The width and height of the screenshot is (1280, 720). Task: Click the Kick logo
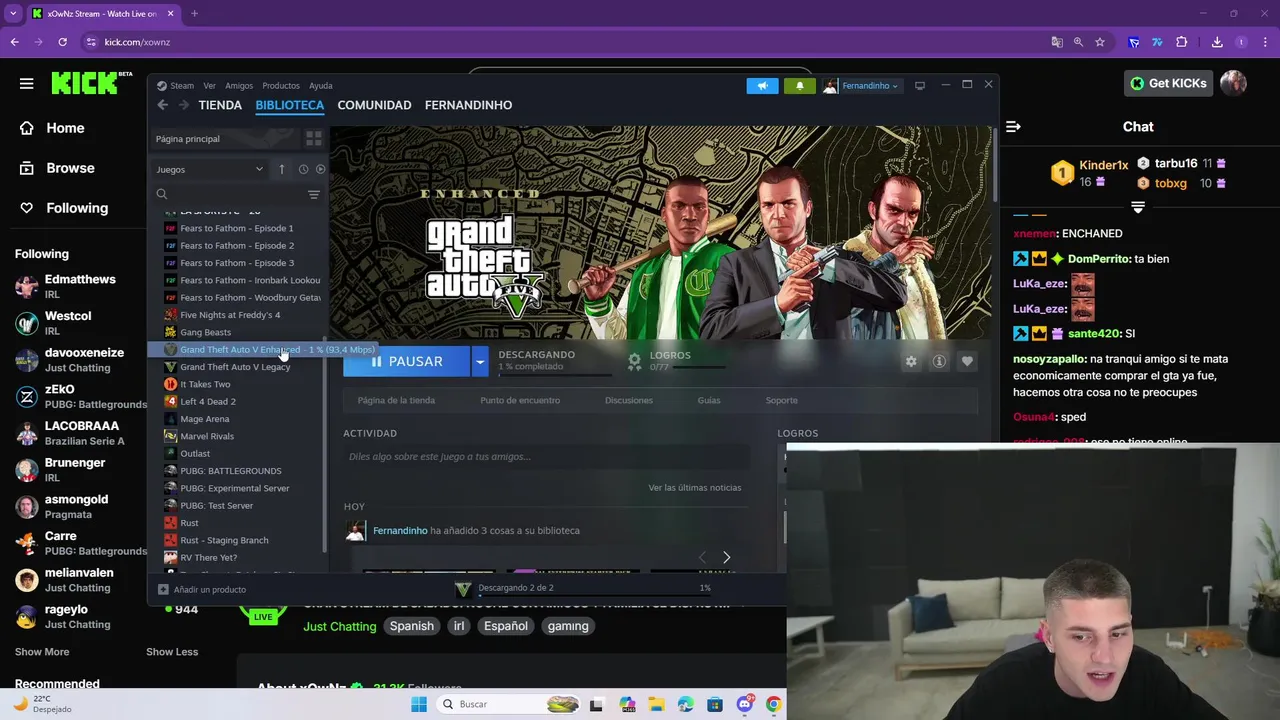pyautogui.click(x=91, y=83)
